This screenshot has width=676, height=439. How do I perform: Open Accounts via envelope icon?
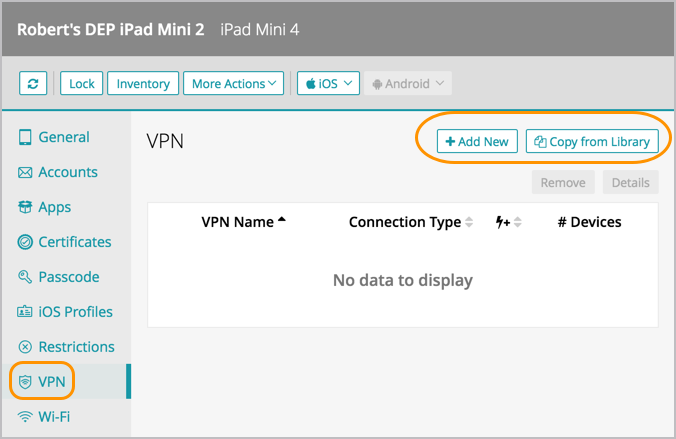25,173
